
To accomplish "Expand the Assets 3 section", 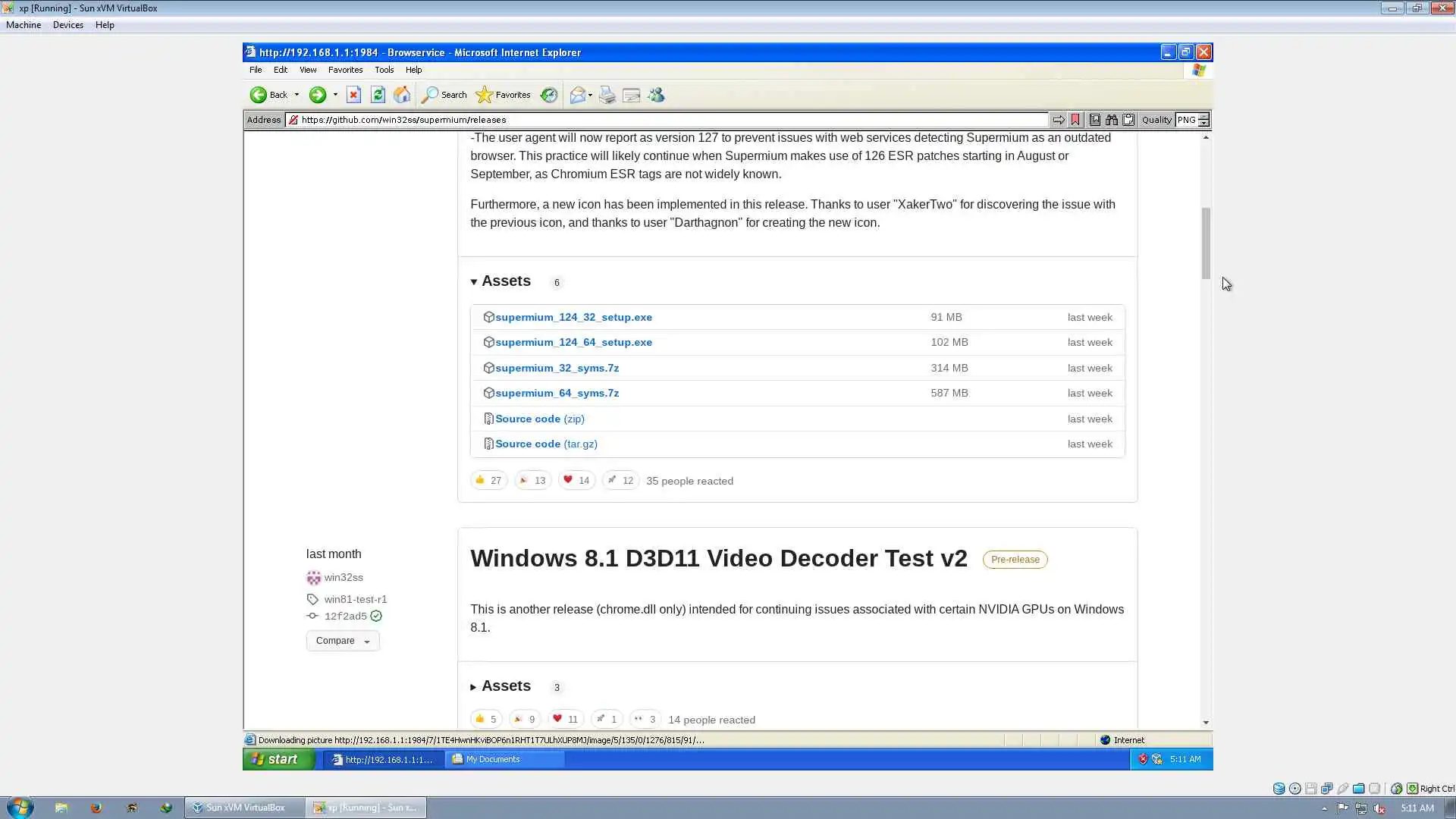I will 505,686.
